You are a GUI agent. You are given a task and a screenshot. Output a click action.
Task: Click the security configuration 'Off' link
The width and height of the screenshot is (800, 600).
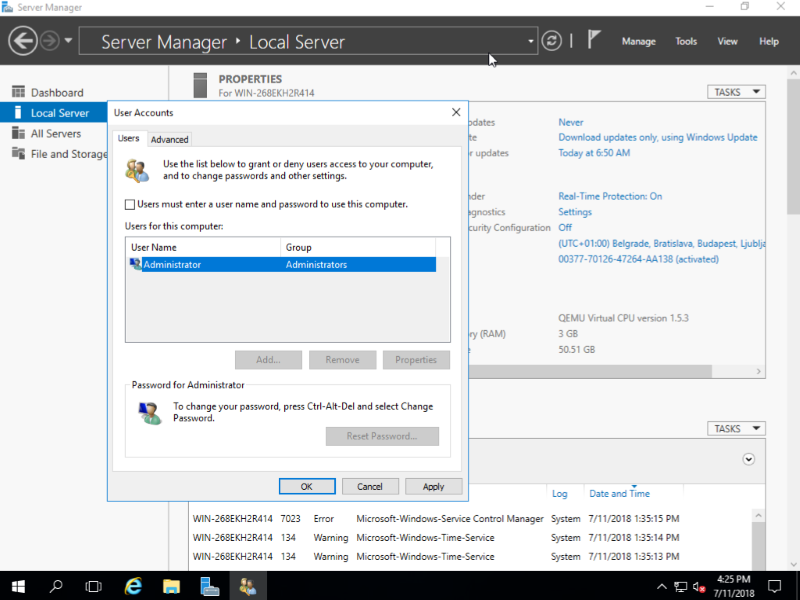[565, 228]
